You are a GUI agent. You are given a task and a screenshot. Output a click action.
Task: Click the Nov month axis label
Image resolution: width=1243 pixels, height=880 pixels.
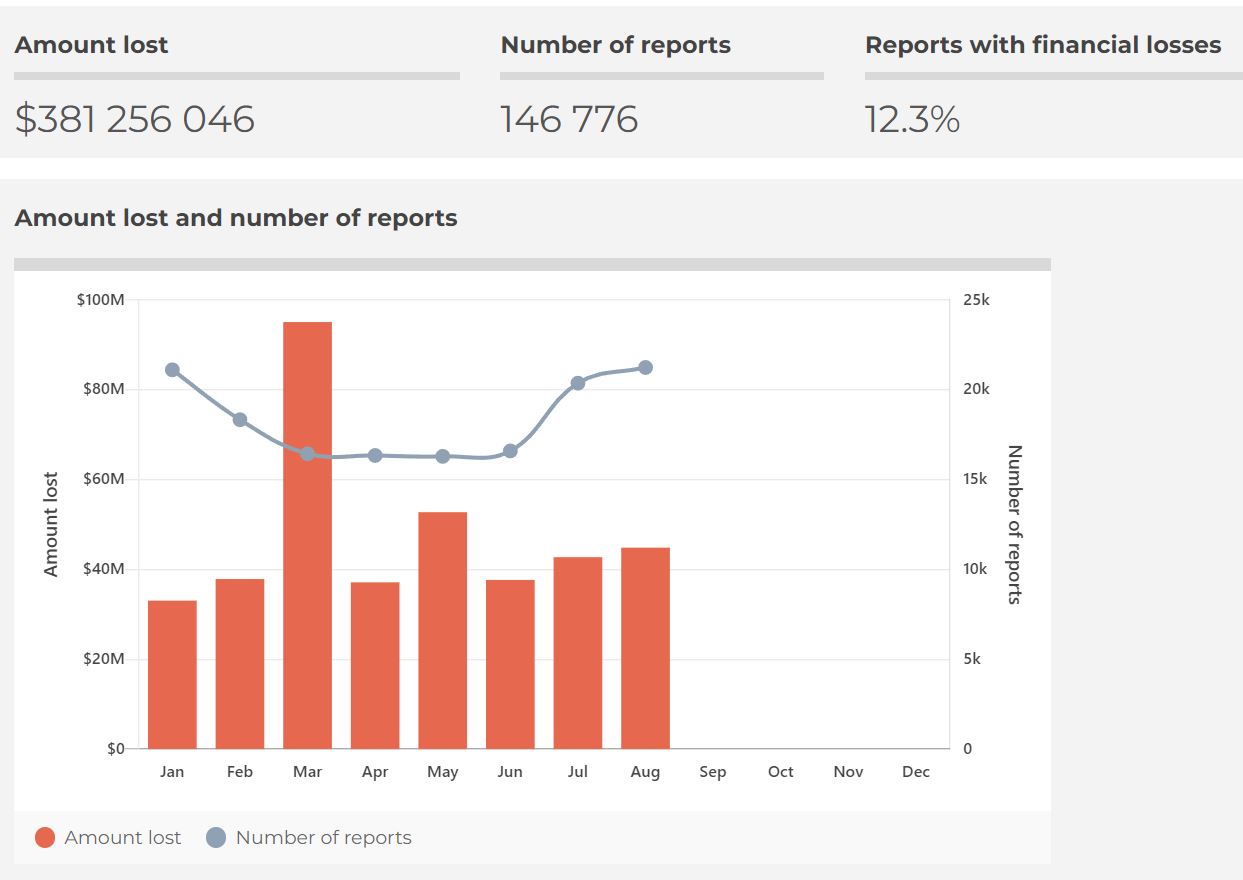click(x=848, y=772)
